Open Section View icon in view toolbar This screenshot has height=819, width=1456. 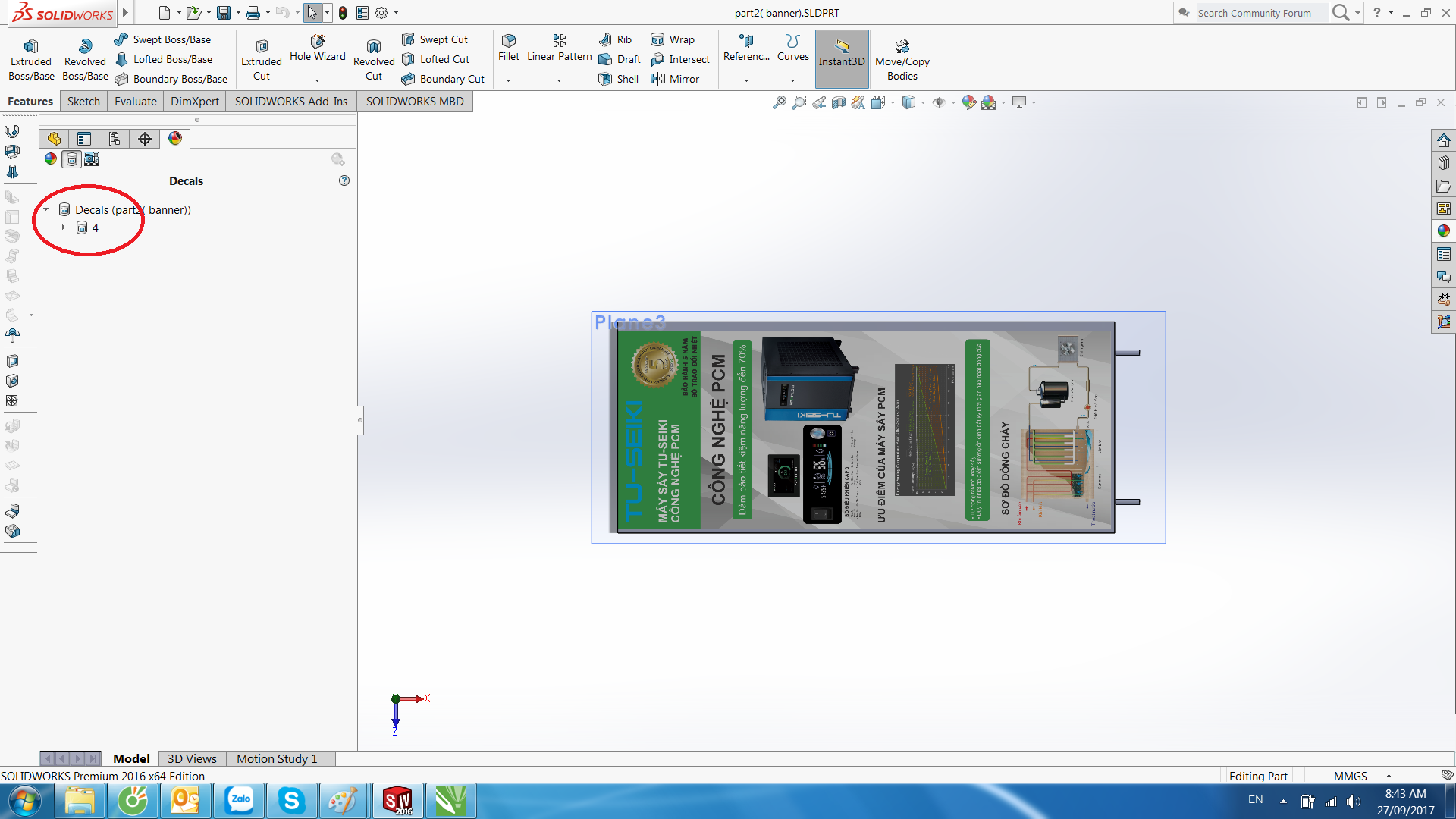point(838,102)
